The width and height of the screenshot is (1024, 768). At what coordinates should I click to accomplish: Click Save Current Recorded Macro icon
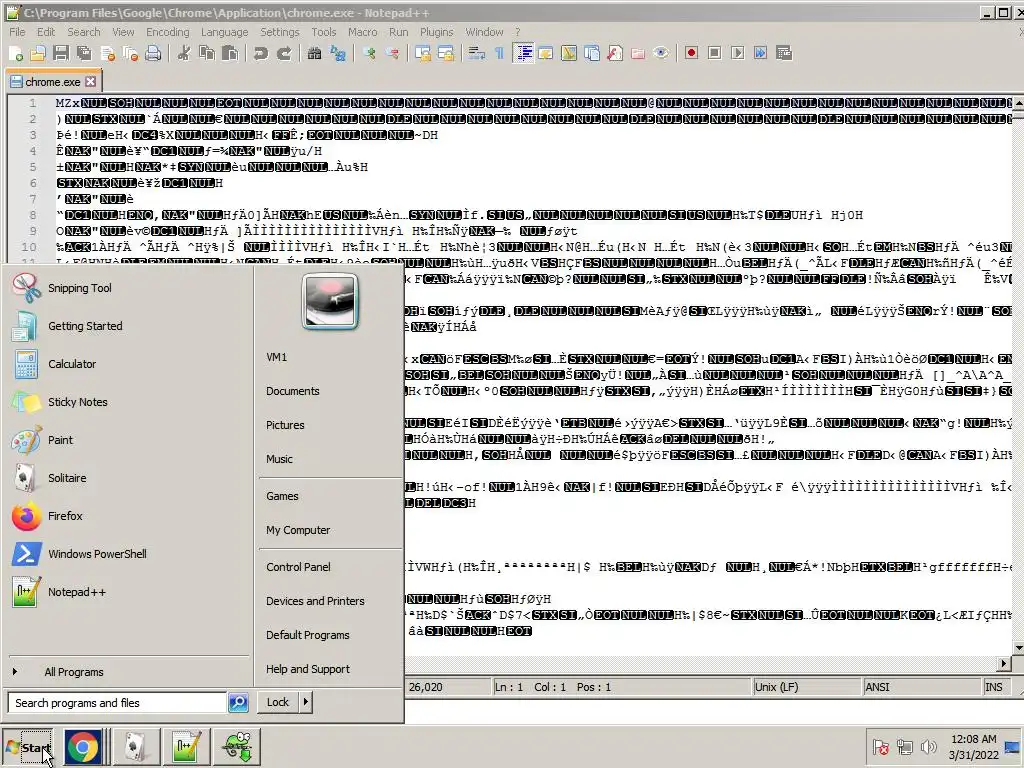click(x=784, y=54)
